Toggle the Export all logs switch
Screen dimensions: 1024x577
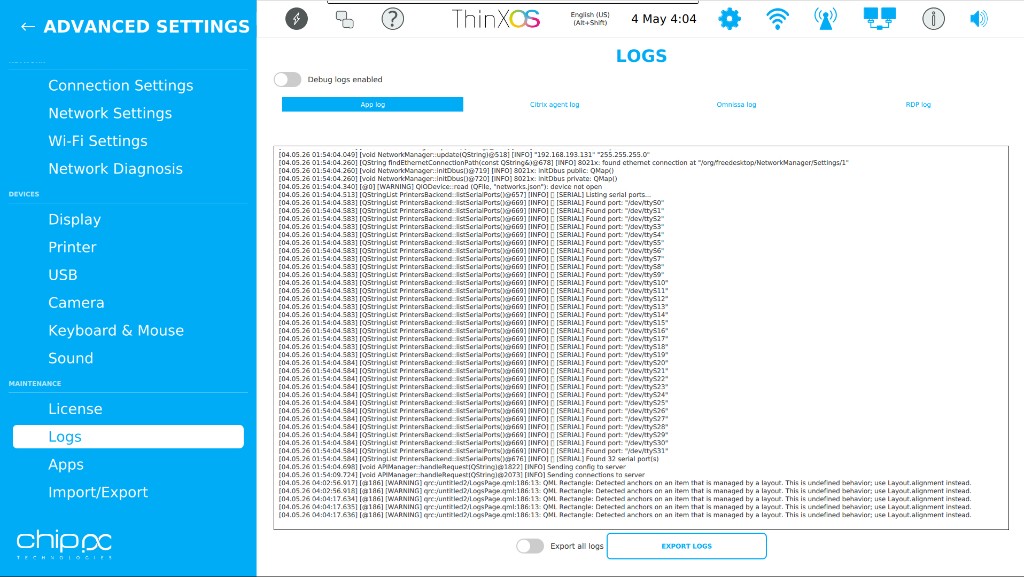530,546
